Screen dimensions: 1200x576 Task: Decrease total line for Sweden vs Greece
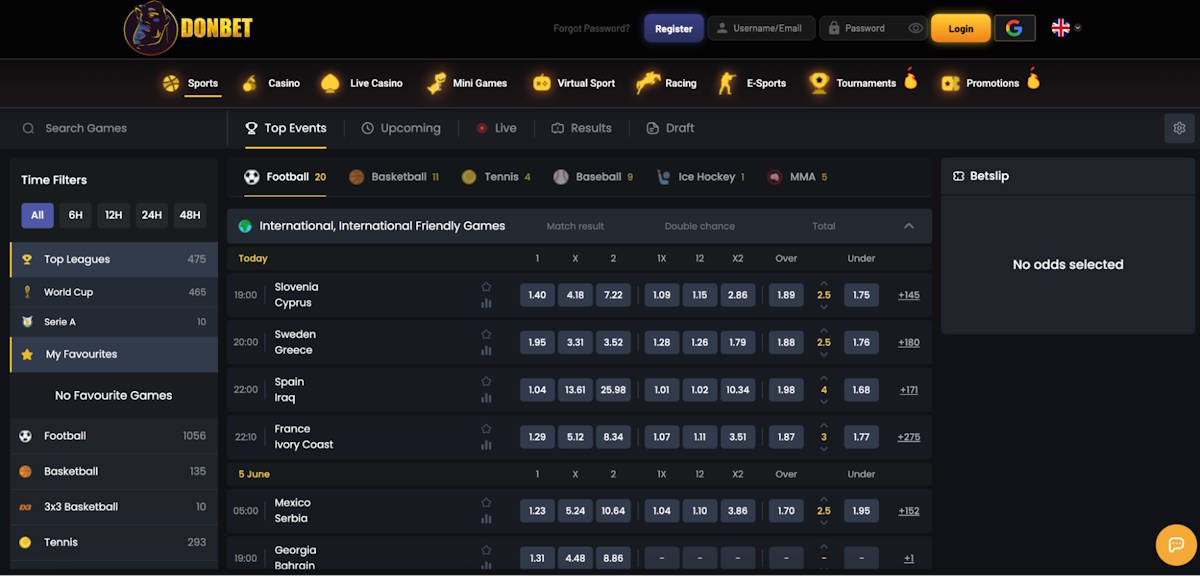824,353
